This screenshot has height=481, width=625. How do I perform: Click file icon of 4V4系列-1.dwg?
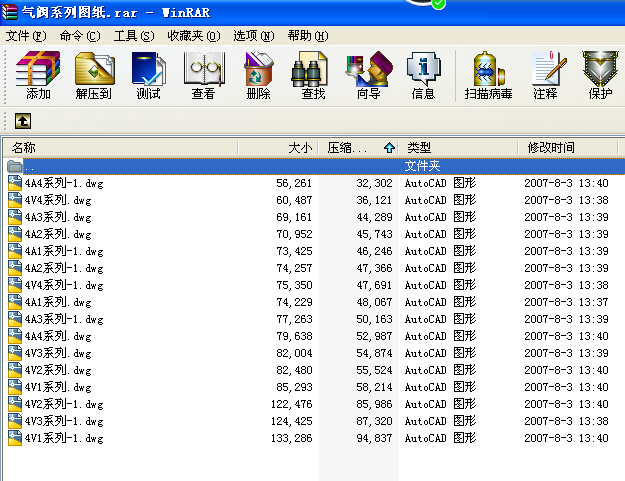[x=15, y=285]
